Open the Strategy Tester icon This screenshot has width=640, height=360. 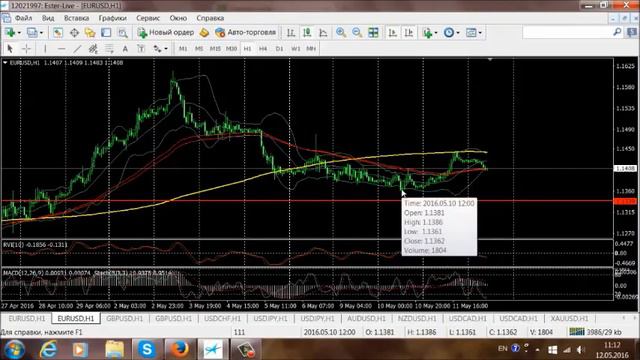[122, 33]
